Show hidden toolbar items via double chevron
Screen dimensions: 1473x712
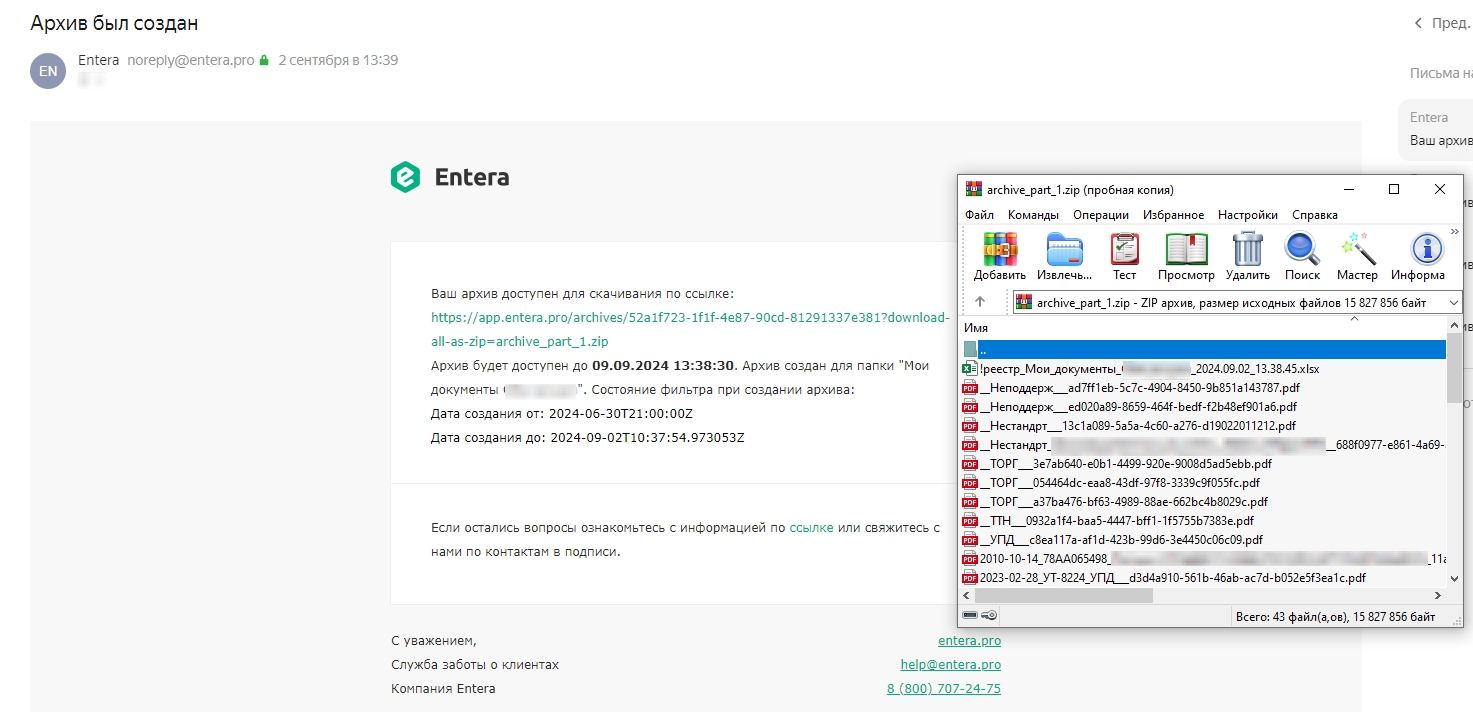pos(1455,231)
